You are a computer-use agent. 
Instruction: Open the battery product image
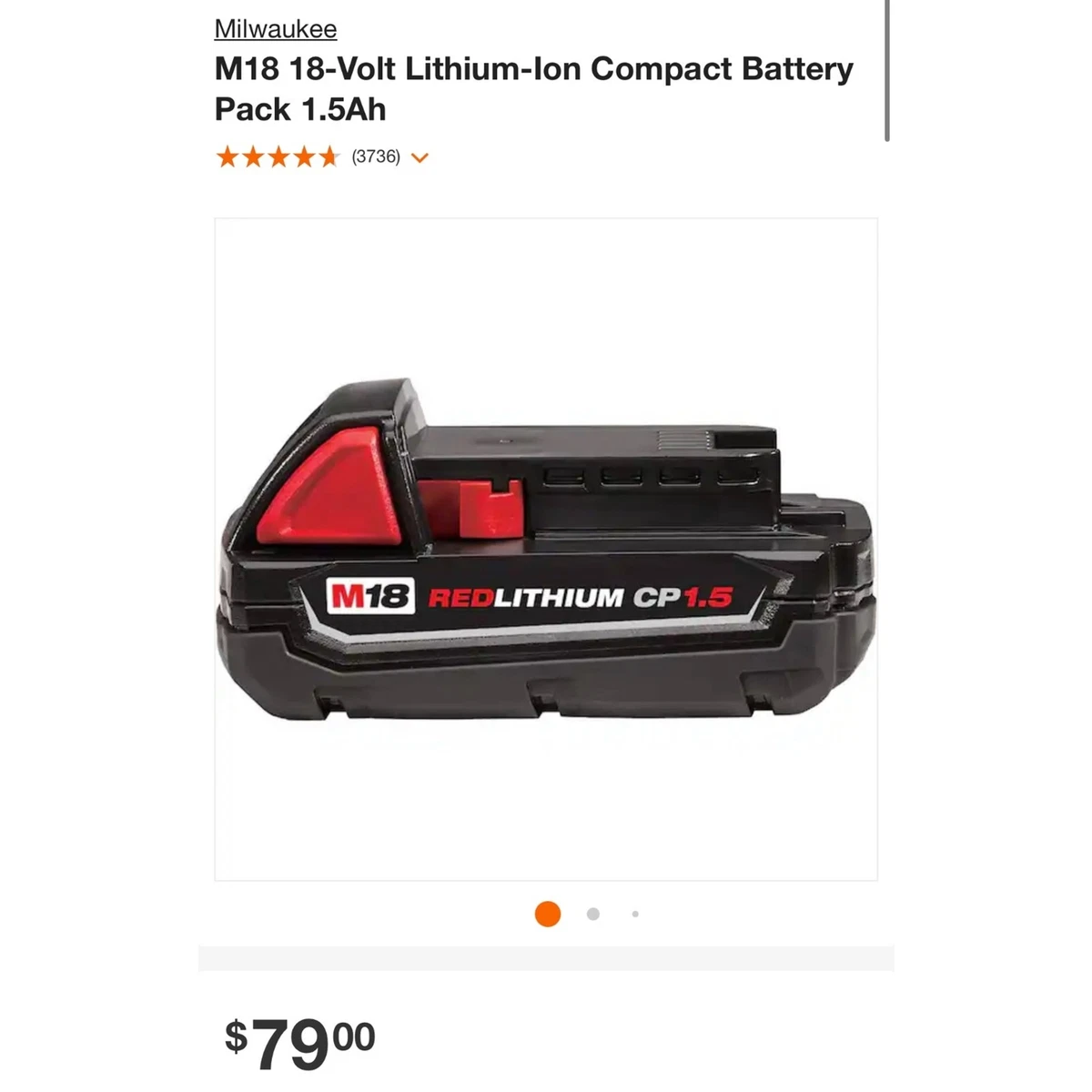coord(546,550)
